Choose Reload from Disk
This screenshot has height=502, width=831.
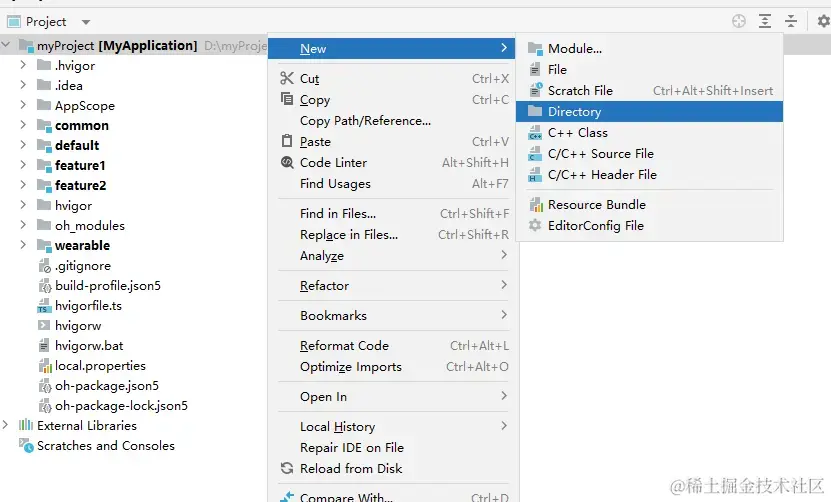[392, 469]
